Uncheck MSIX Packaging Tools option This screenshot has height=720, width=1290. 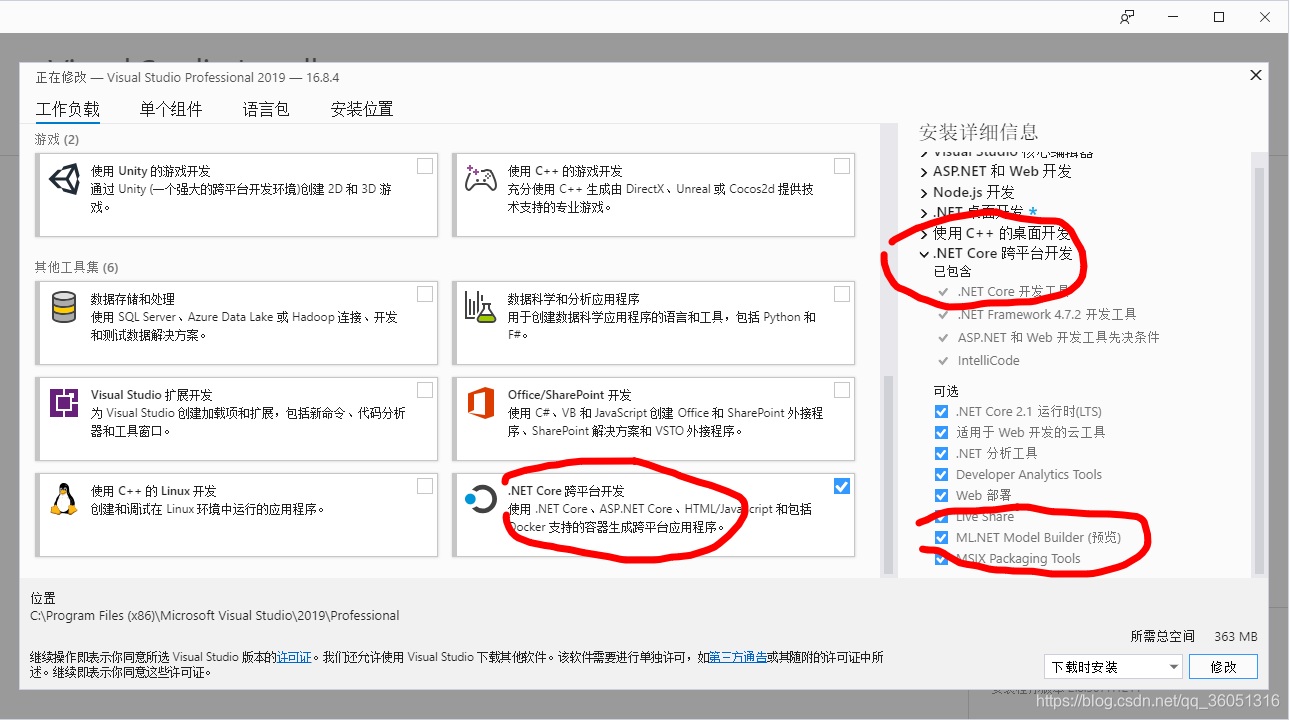click(x=941, y=559)
